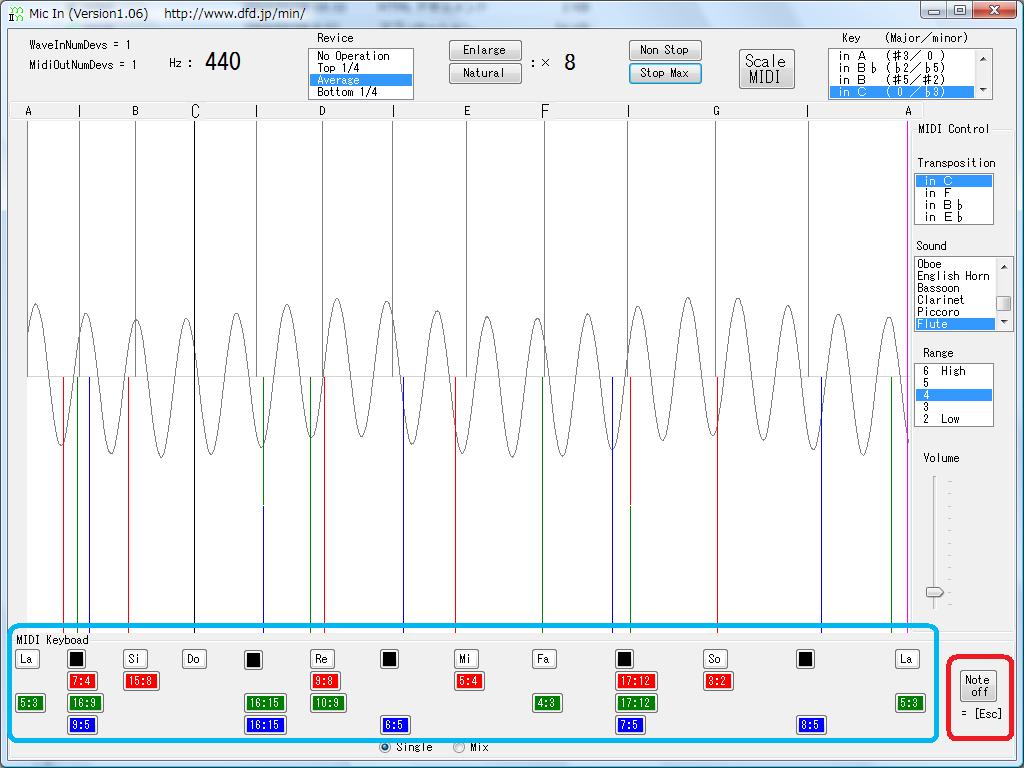Select Bassoon in the Sound list
This screenshot has height=768, width=1024.
(955, 288)
